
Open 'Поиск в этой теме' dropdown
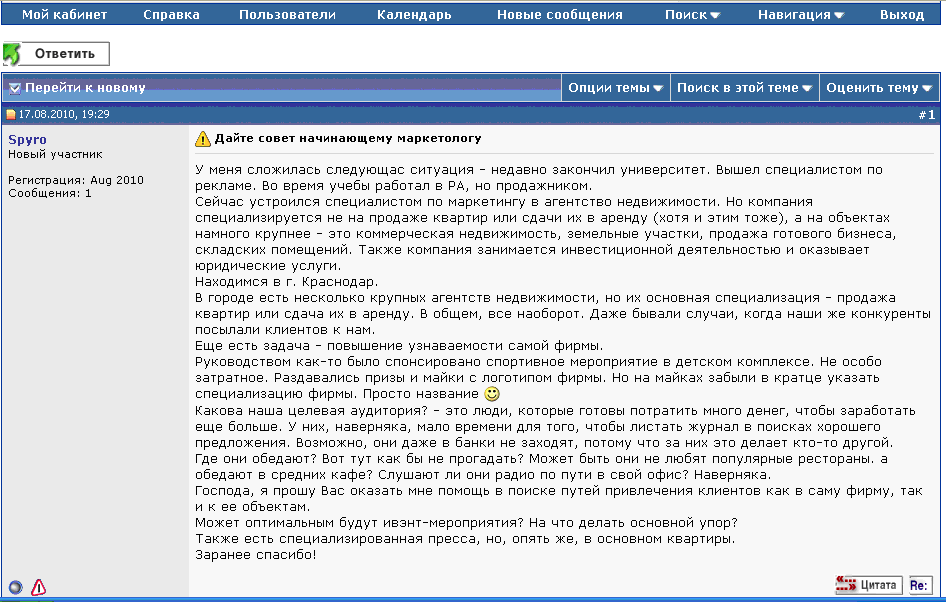[744, 88]
